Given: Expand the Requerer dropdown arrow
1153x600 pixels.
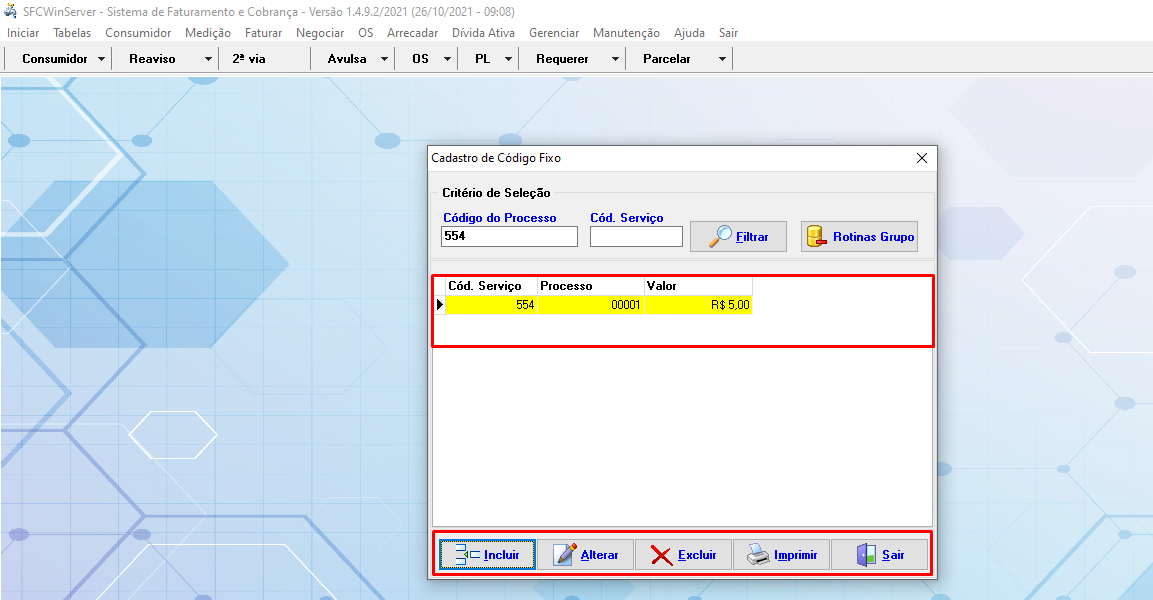Looking at the screenshot, I should pyautogui.click(x=615, y=59).
